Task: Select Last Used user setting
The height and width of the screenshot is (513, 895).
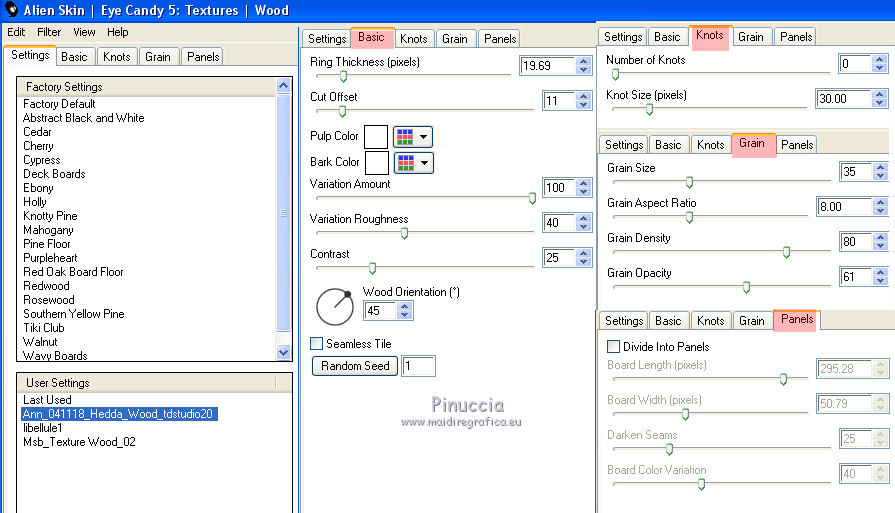Action: pos(47,400)
